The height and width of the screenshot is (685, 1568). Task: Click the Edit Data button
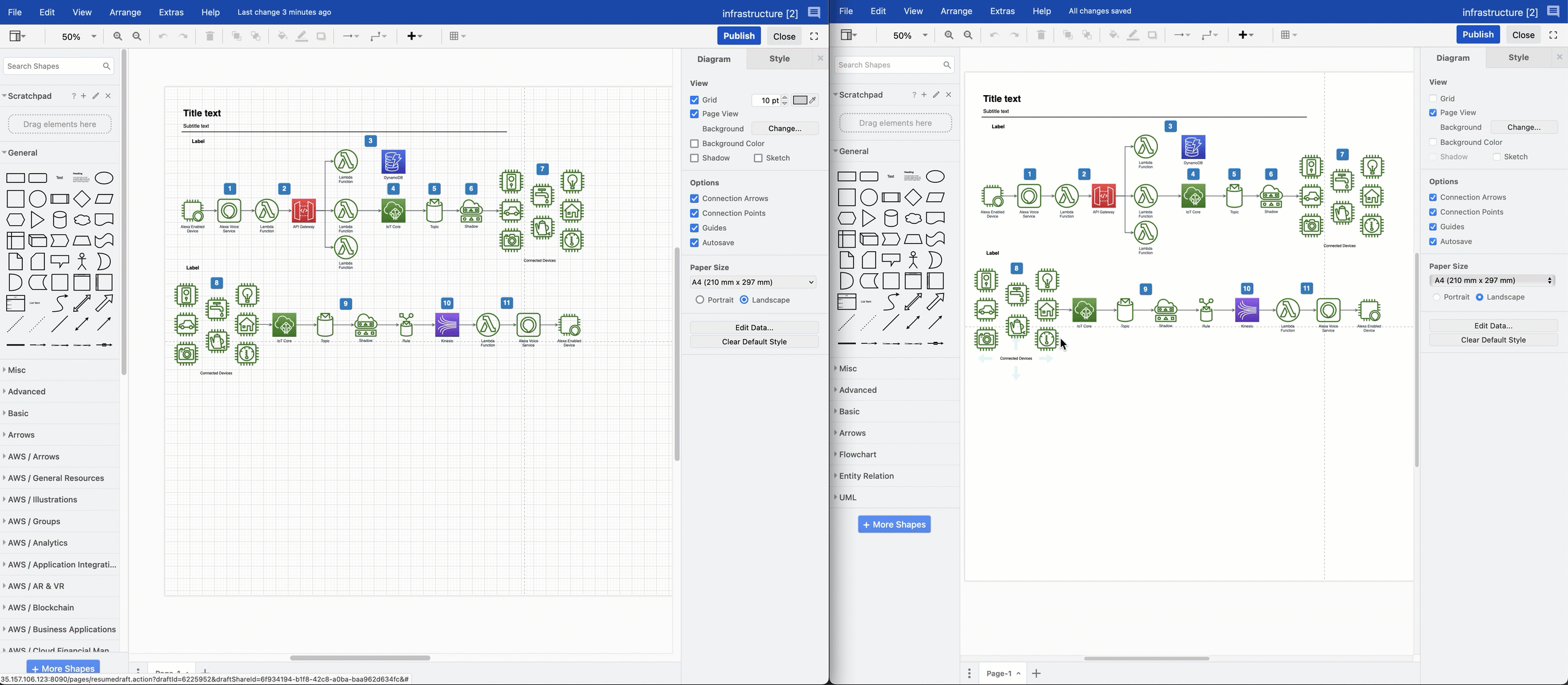(754, 326)
